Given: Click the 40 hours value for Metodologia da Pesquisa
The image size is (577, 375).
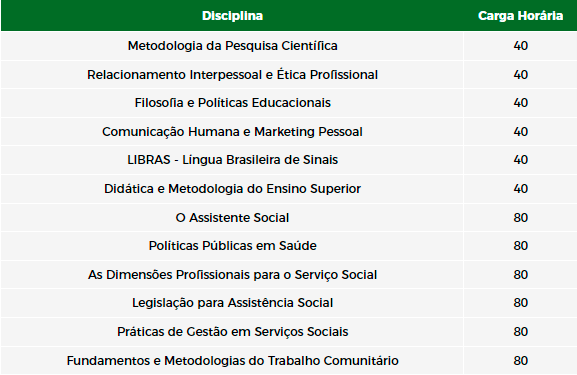Looking at the screenshot, I should 520,46.
